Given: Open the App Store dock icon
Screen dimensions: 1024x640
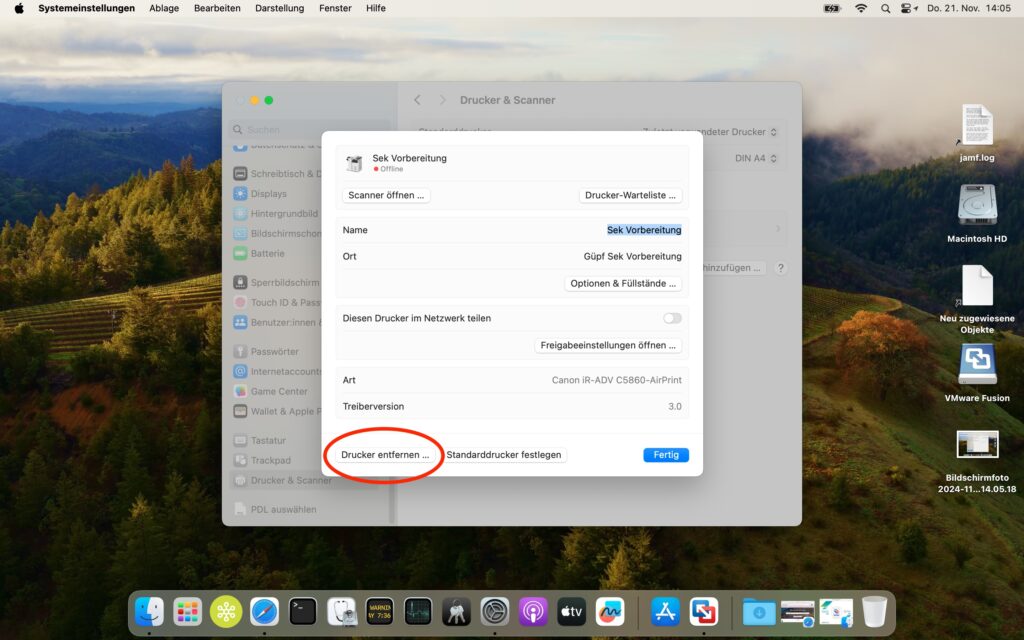Looking at the screenshot, I should pos(665,611).
